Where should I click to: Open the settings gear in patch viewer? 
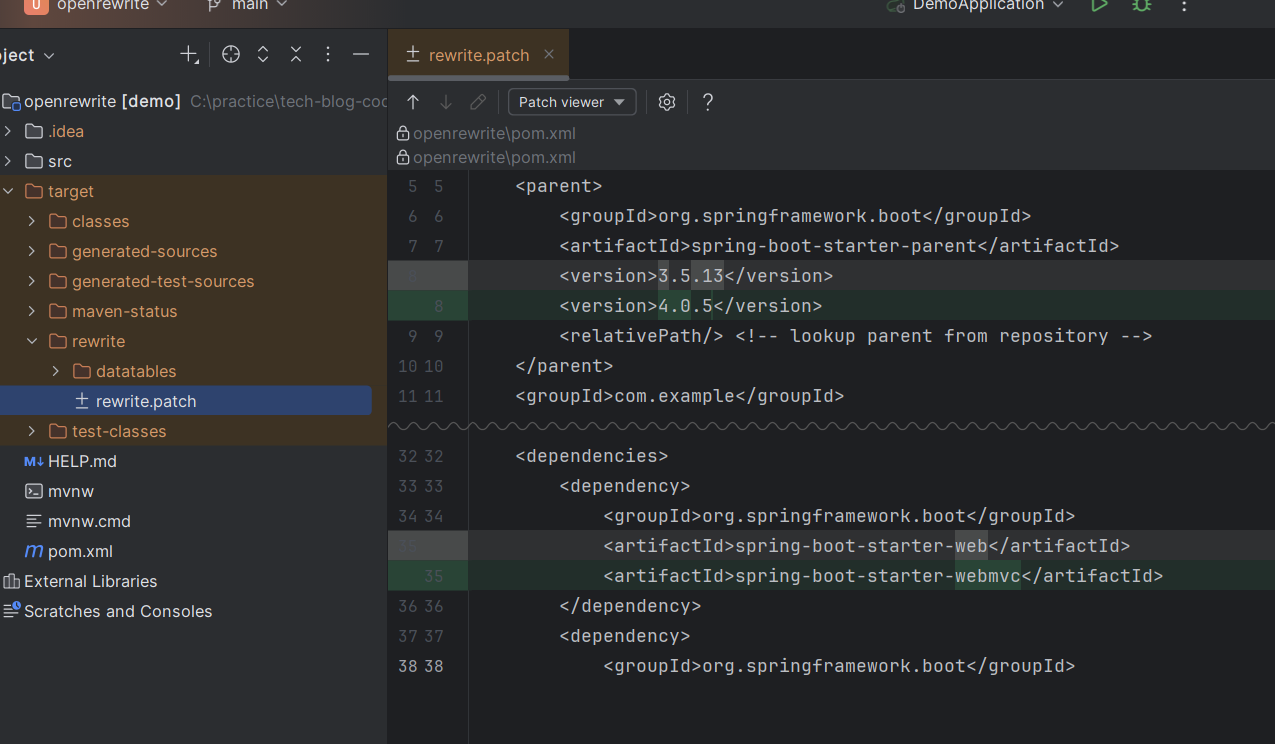(667, 102)
